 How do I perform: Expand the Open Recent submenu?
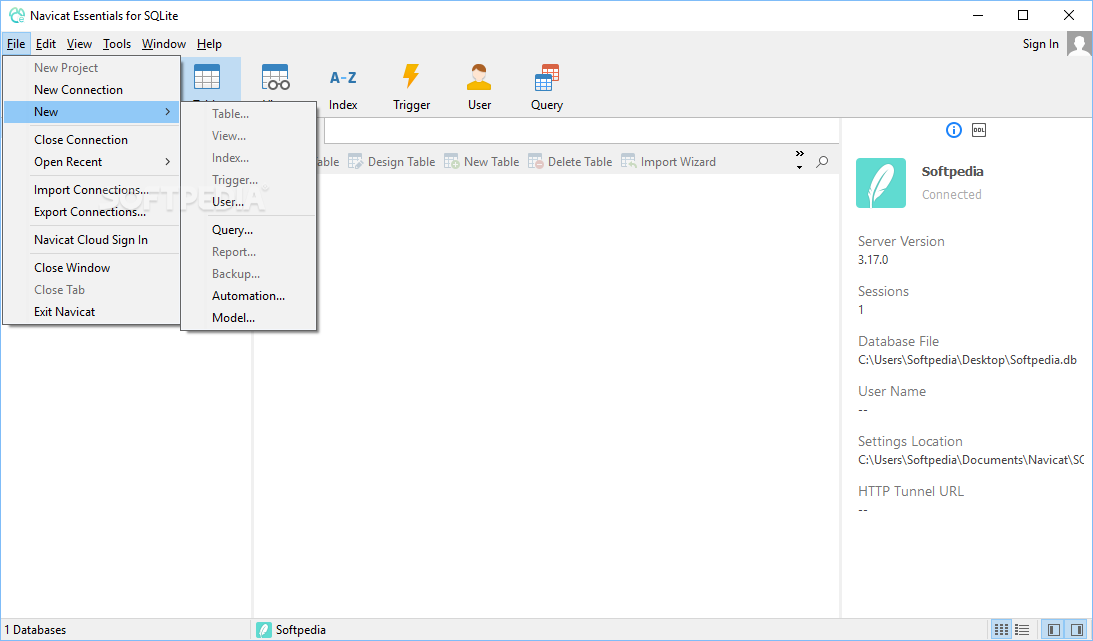[91, 162]
